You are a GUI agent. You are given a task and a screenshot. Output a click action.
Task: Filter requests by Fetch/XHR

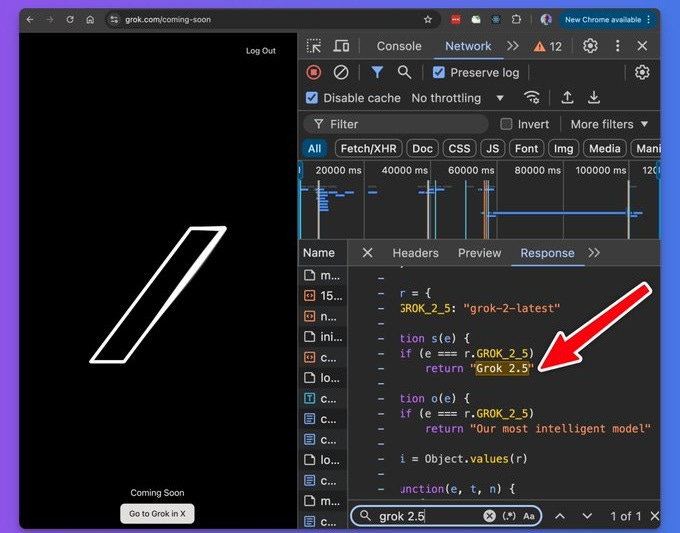[369, 149]
